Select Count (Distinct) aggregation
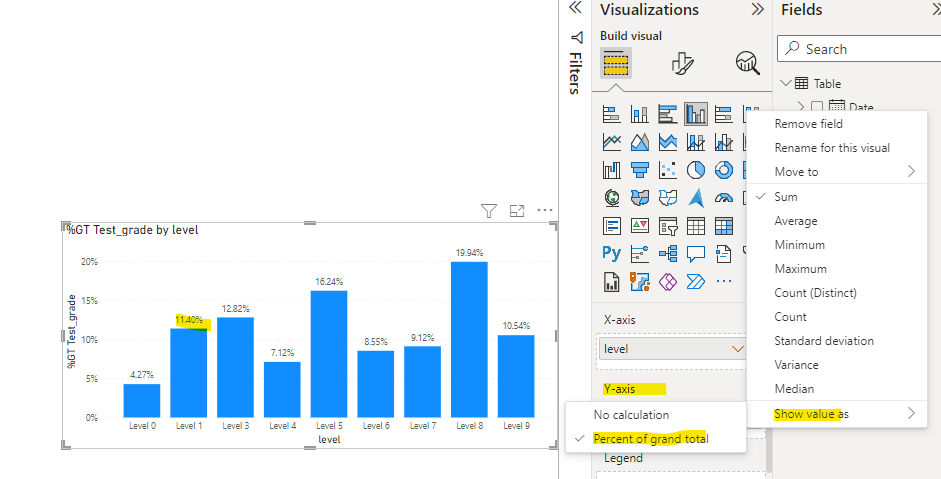The image size is (941, 479). [836, 293]
